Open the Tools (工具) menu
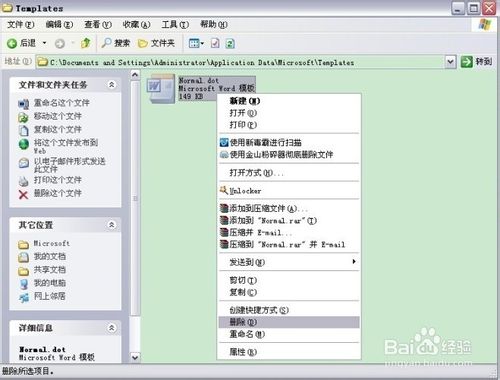Image resolution: width=500 pixels, height=380 pixels. [x=175, y=25]
